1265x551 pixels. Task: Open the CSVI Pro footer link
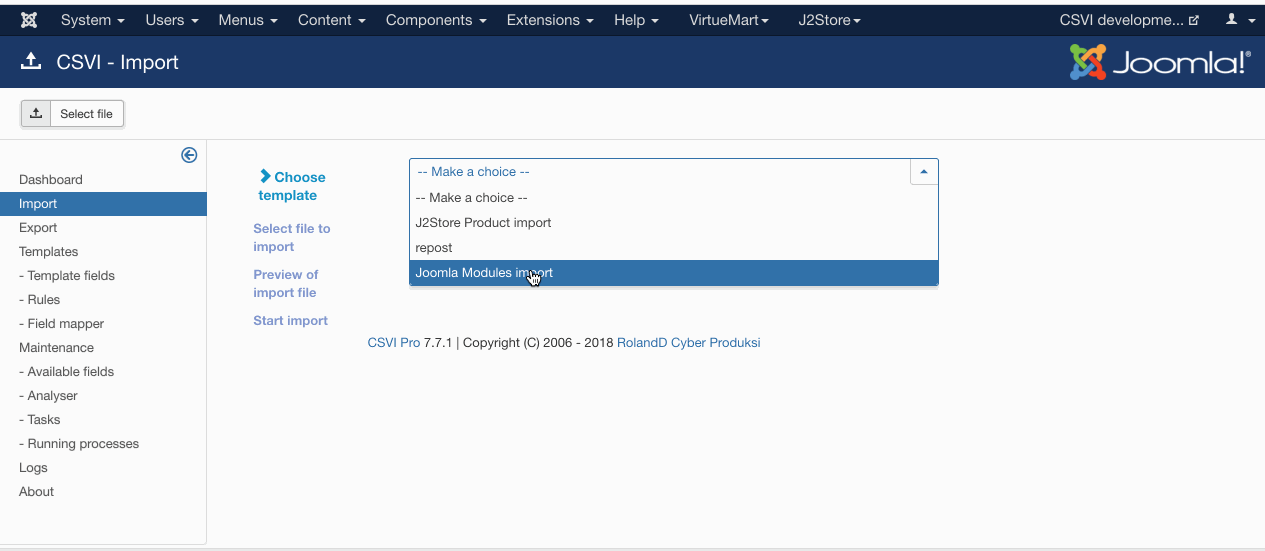point(394,343)
